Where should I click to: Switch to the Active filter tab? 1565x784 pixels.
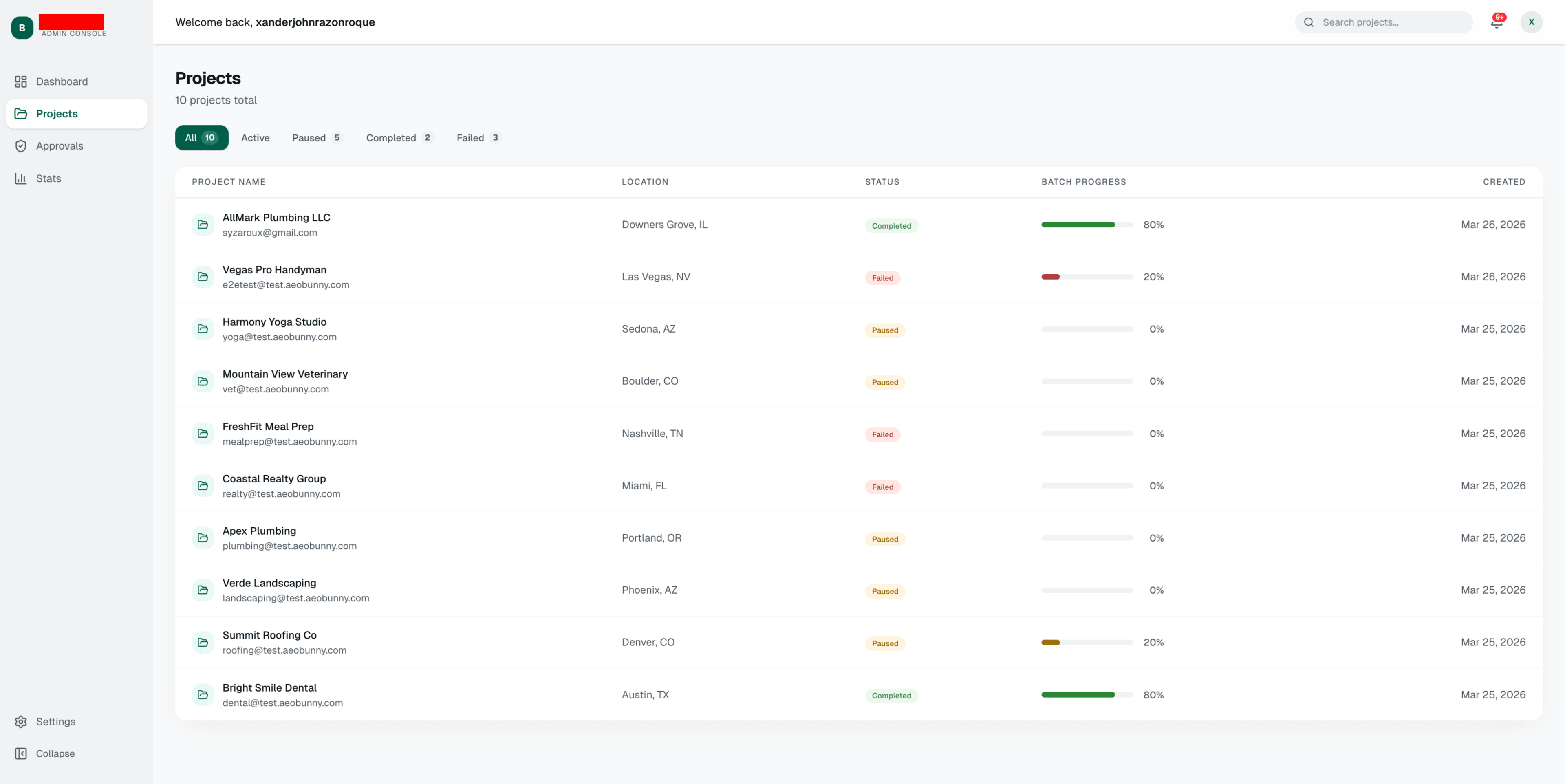click(x=255, y=138)
